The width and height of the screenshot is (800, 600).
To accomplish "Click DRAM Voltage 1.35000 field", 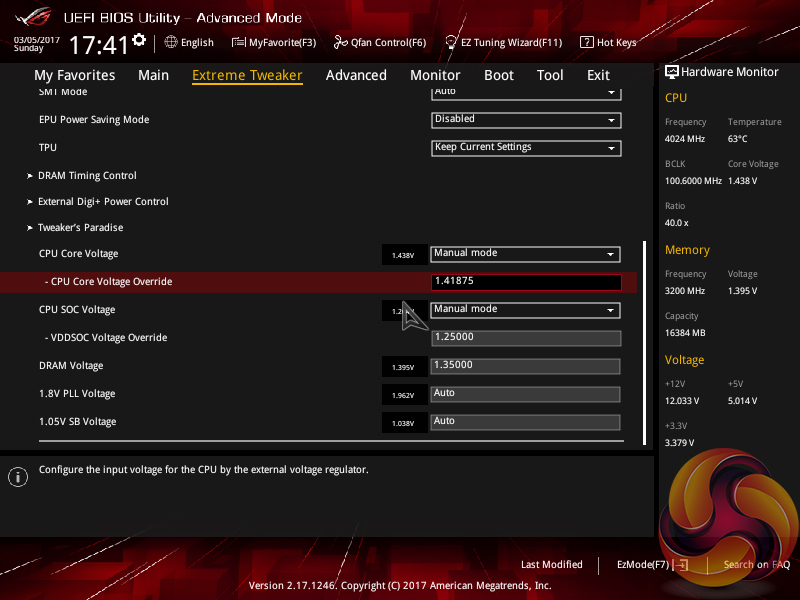I will (526, 366).
